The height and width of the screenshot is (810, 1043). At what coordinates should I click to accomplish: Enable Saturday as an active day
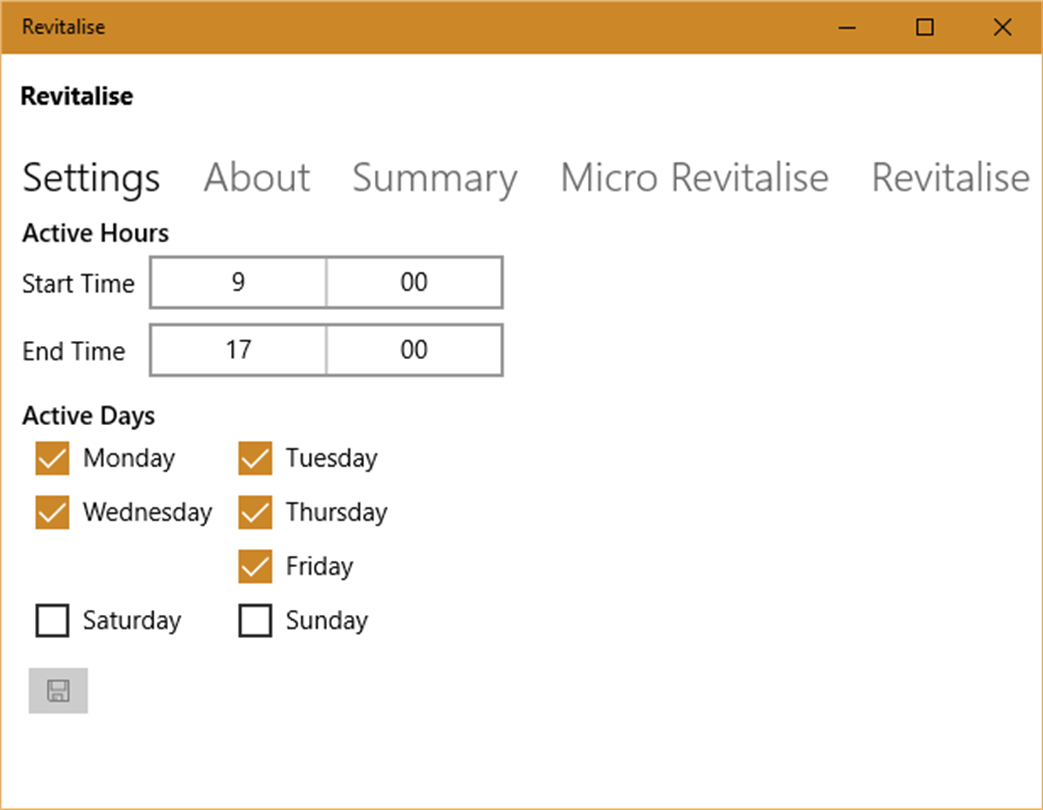pyautogui.click(x=52, y=621)
